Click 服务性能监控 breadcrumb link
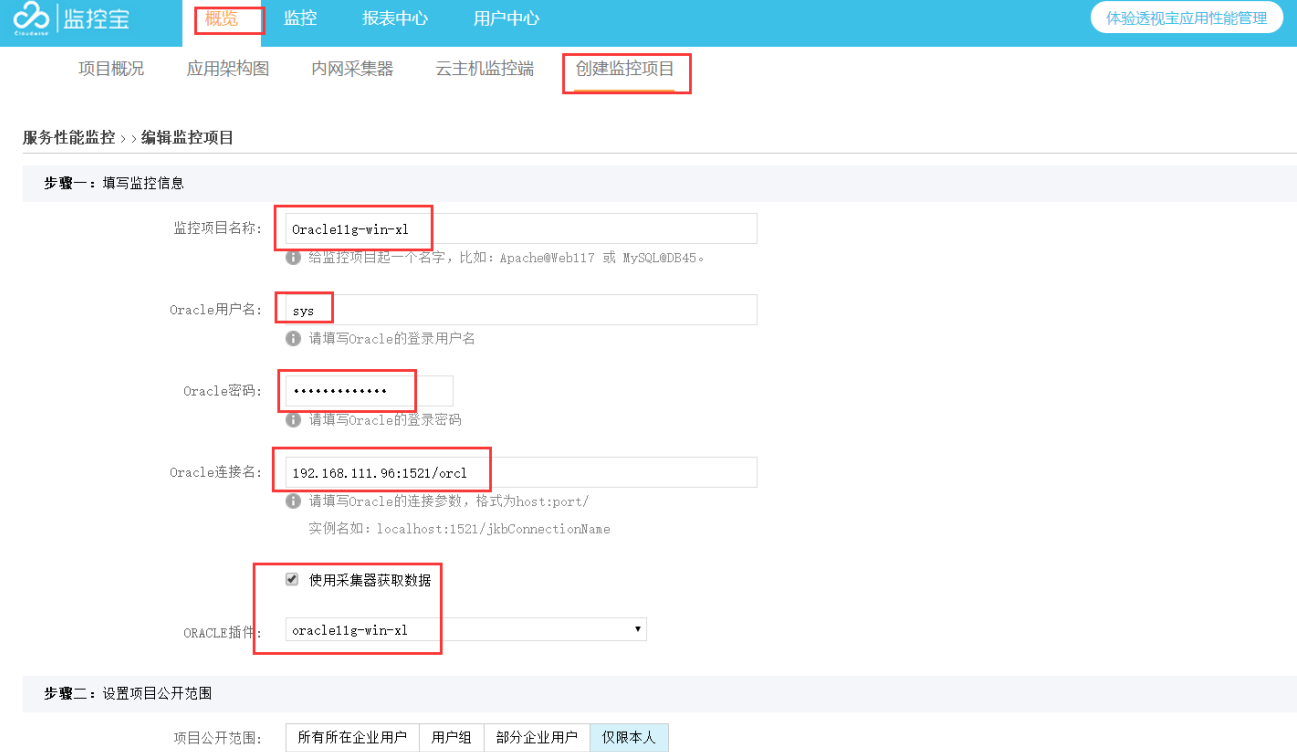Image resolution: width=1297 pixels, height=752 pixels. (69, 138)
